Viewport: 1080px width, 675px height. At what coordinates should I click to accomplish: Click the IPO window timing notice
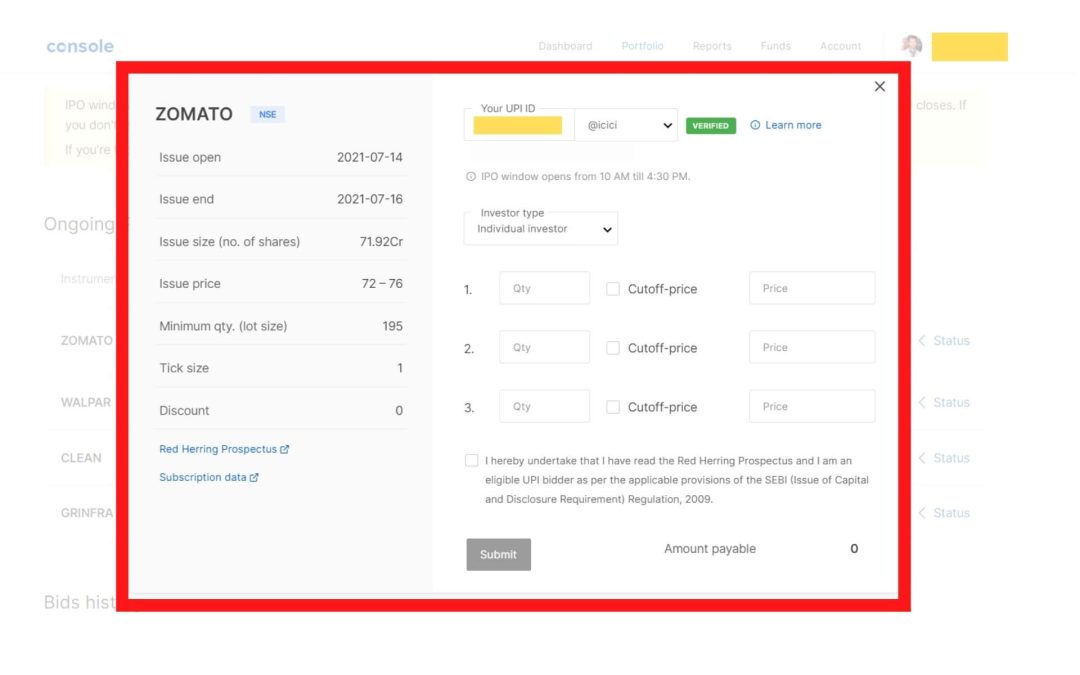tap(578, 176)
